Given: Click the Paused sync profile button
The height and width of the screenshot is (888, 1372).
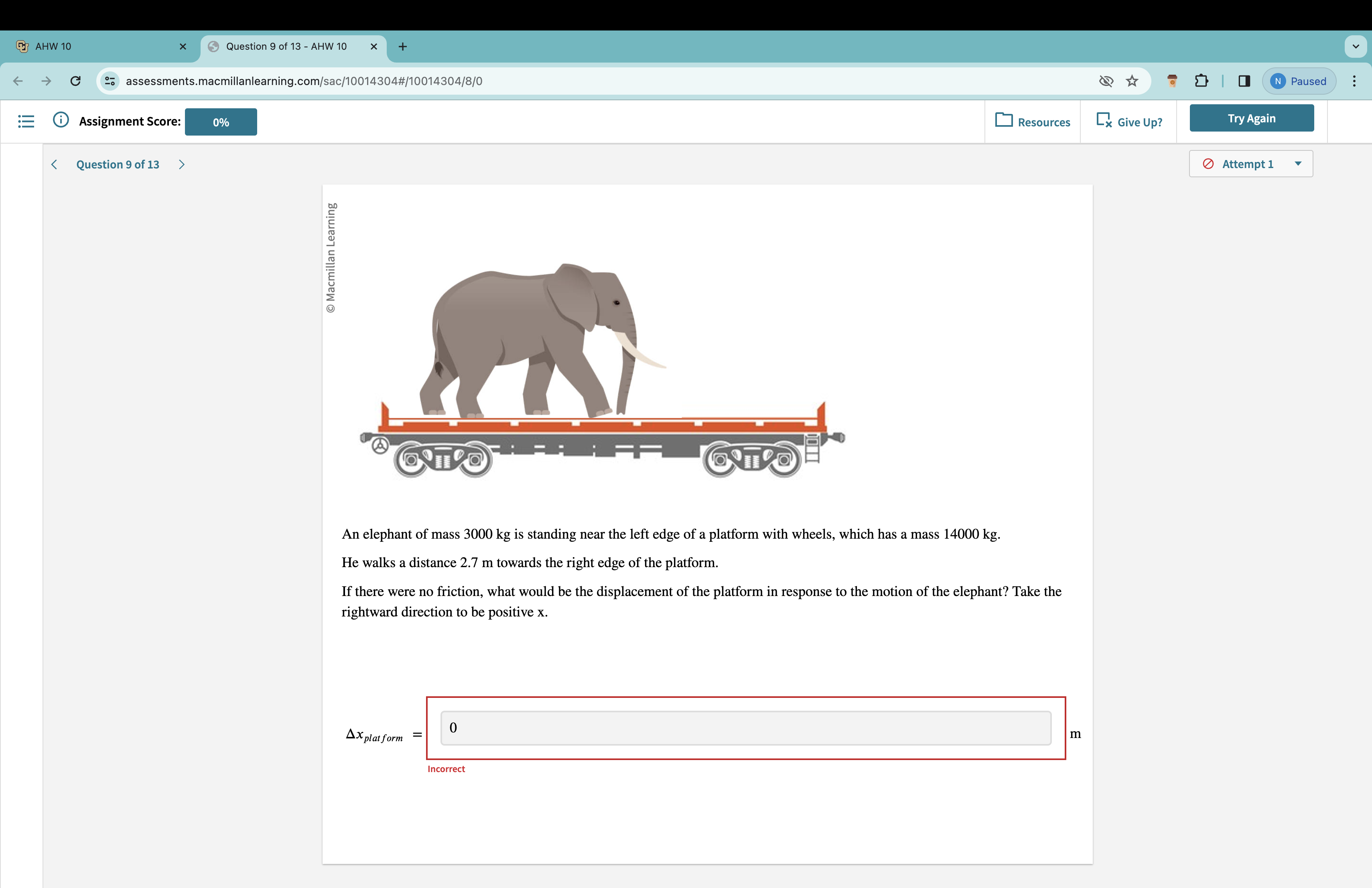Looking at the screenshot, I should (x=1299, y=81).
